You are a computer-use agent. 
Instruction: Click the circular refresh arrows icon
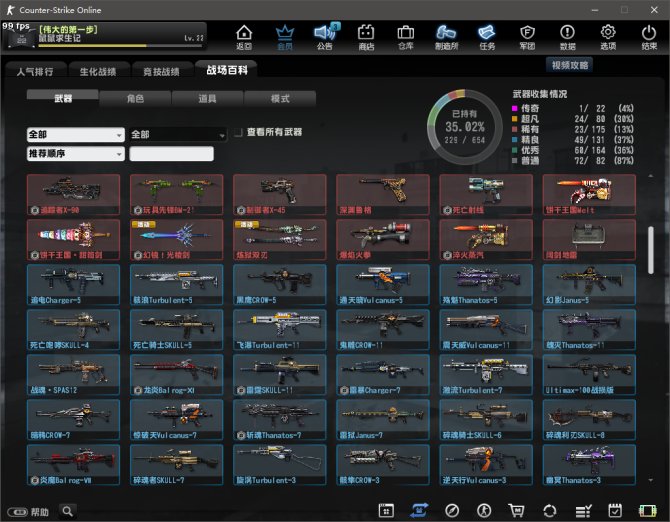pyautogui.click(x=550, y=510)
